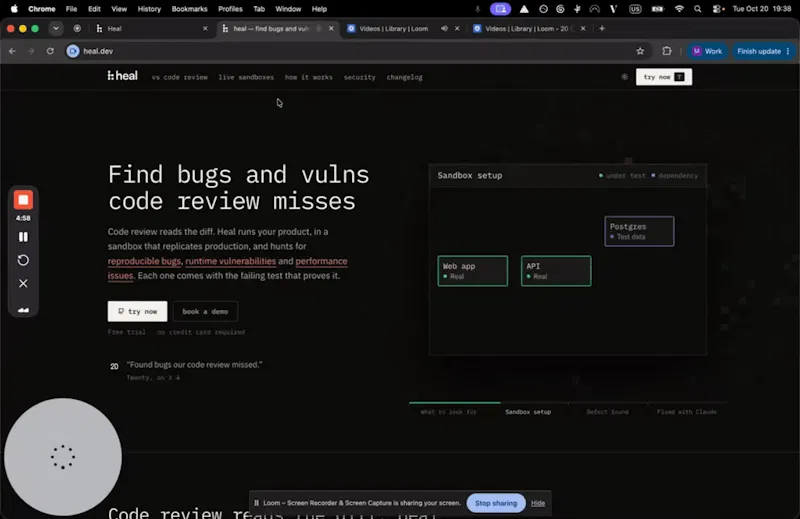Click the screen sharing indicator in menu bar

coord(500,9)
